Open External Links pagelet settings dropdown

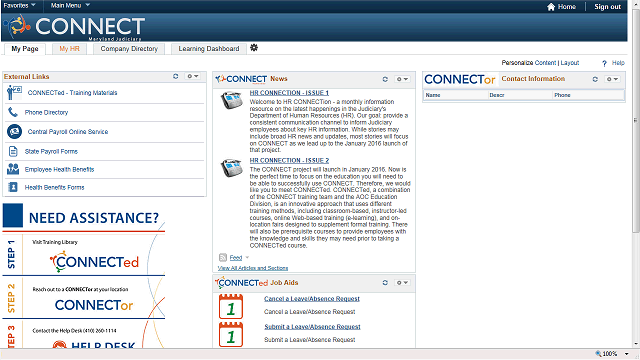click(x=192, y=76)
